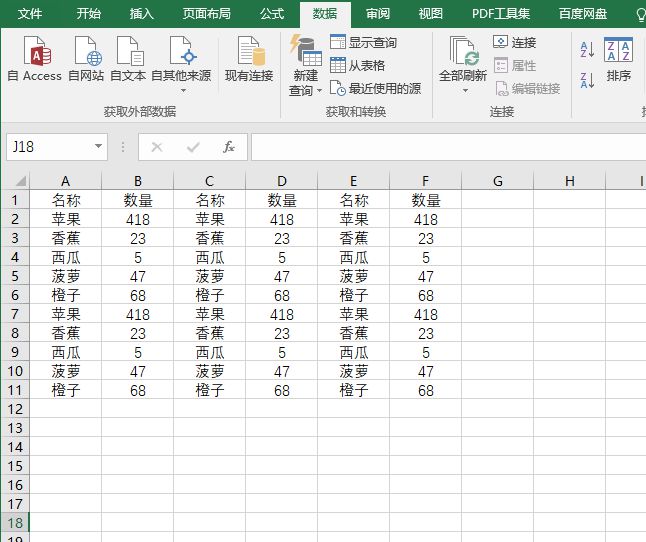Open the 百度网盘 tab
Viewport: 646px width, 542px height.
(583, 14)
